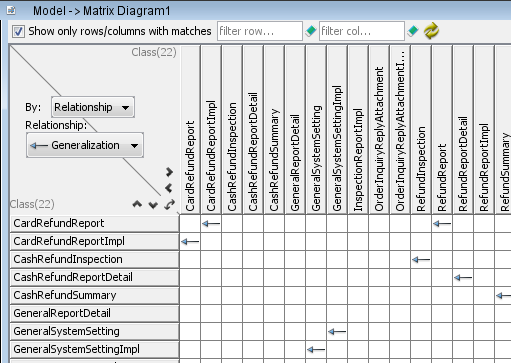Select the truncated OrderInquiryReplyAttachmentI... column header
This screenshot has height=363, width=511.
[400, 130]
